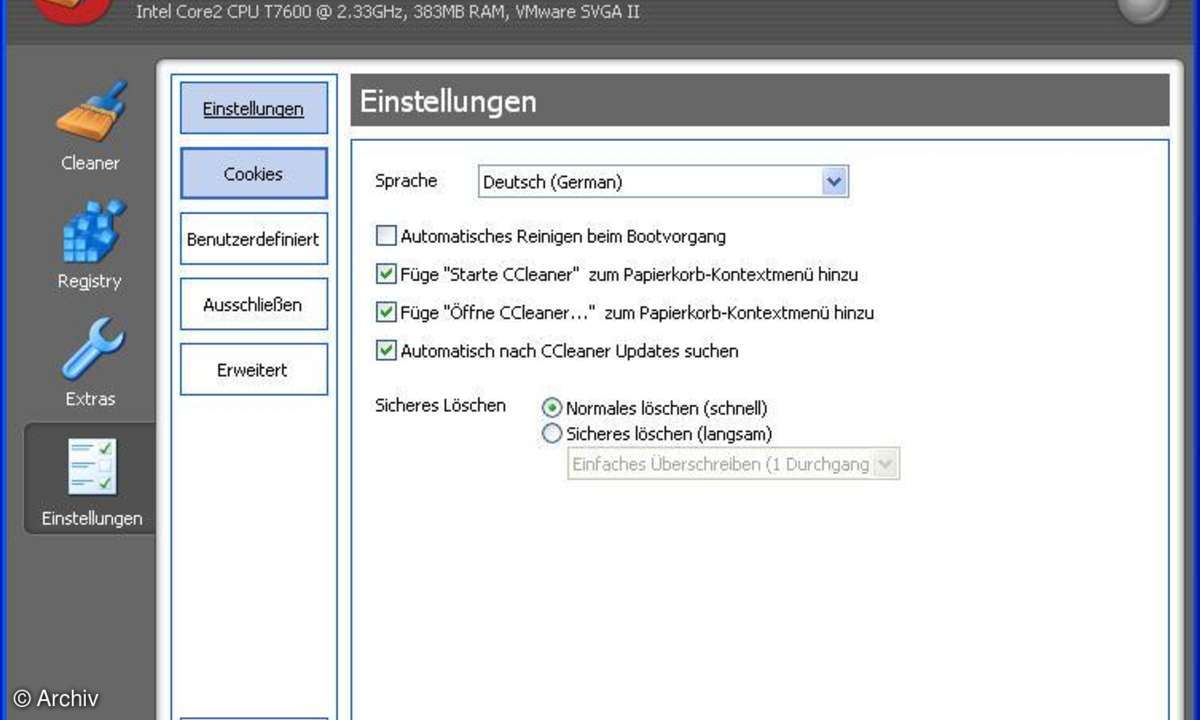Select Normales löschen (schnell) radio button
Viewport: 1200px width, 720px height.
pyautogui.click(x=551, y=408)
